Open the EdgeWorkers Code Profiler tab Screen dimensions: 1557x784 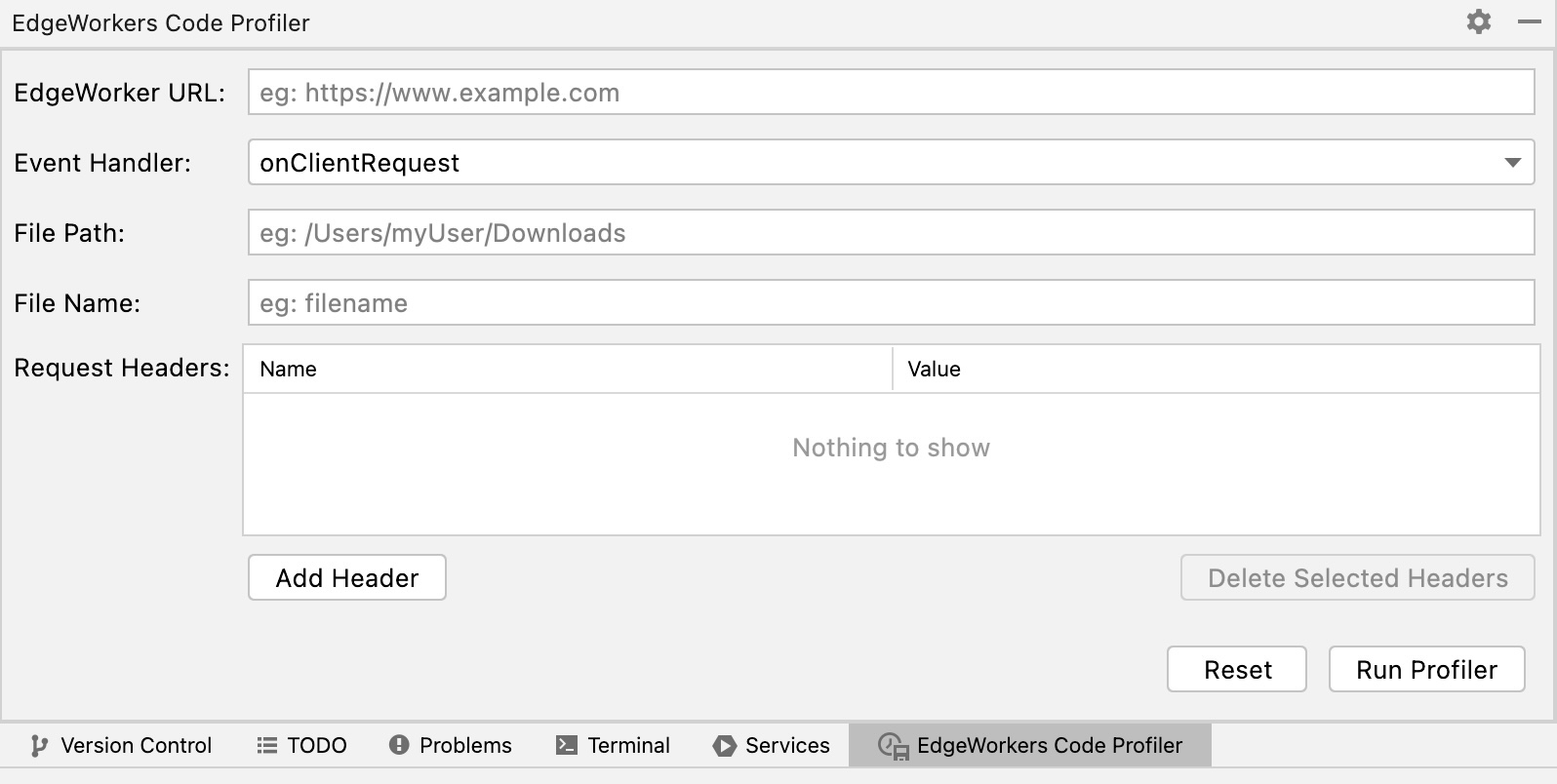click(x=1030, y=746)
